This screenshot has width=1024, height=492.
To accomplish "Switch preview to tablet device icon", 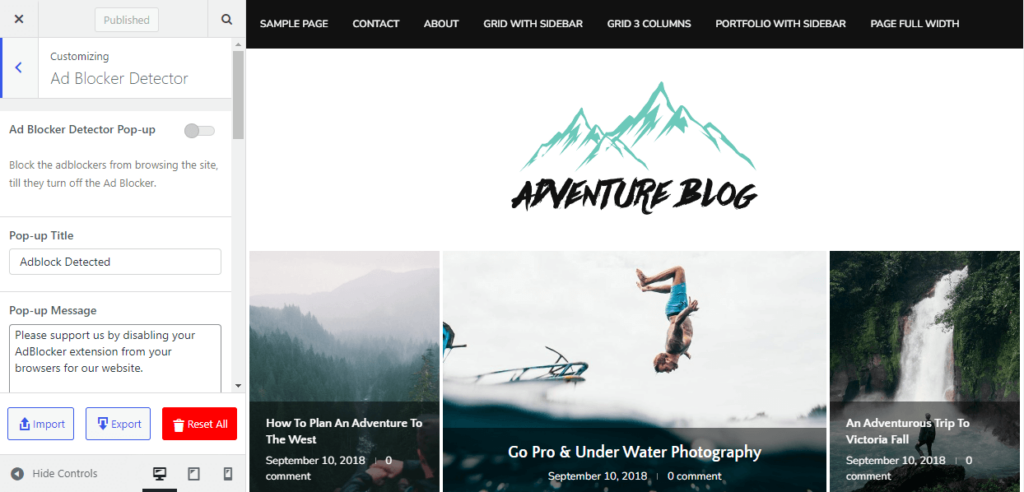I will [x=193, y=474].
